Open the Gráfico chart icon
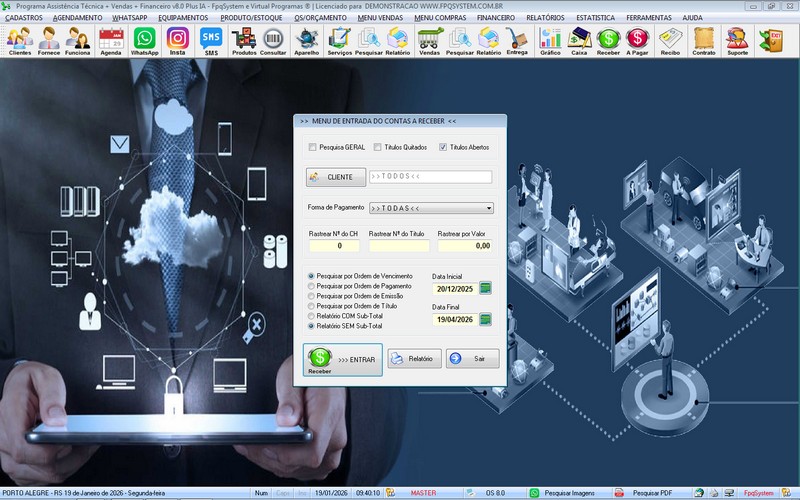Image resolution: width=800 pixels, height=500 pixels. click(x=550, y=41)
